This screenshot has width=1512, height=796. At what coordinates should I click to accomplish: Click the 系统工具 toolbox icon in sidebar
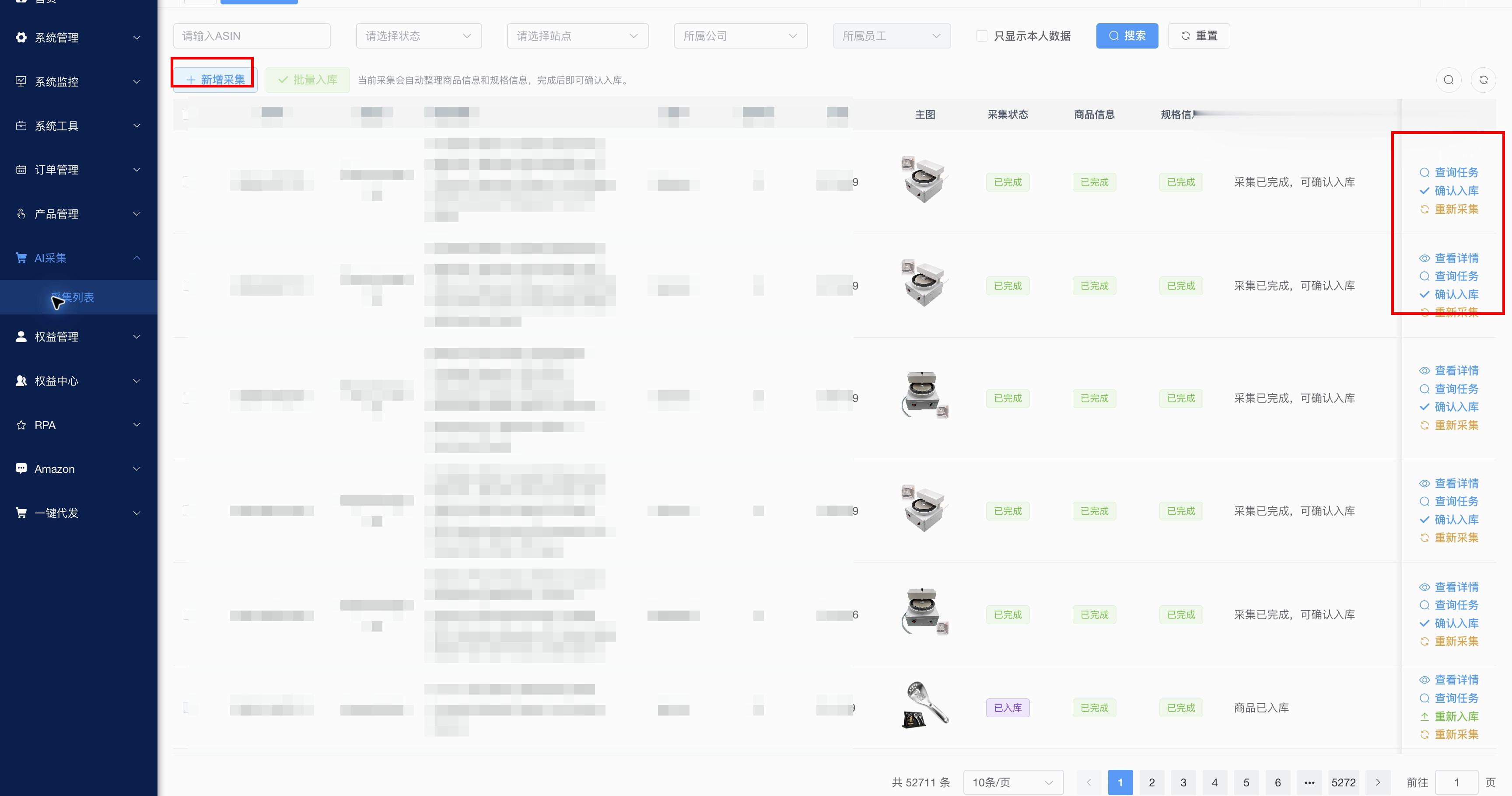(21, 126)
